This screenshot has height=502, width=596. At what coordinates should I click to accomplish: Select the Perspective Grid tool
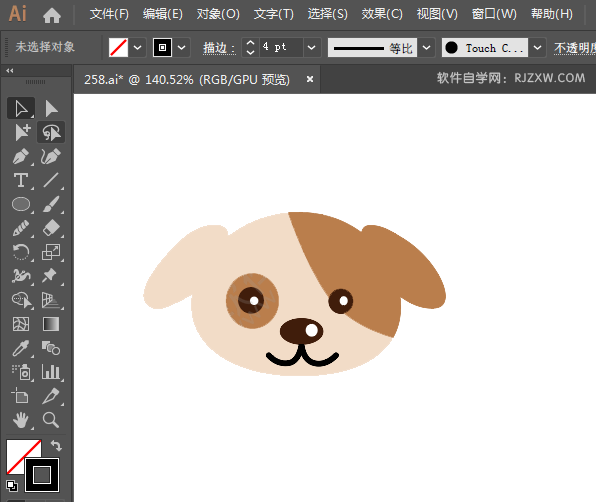coord(51,300)
